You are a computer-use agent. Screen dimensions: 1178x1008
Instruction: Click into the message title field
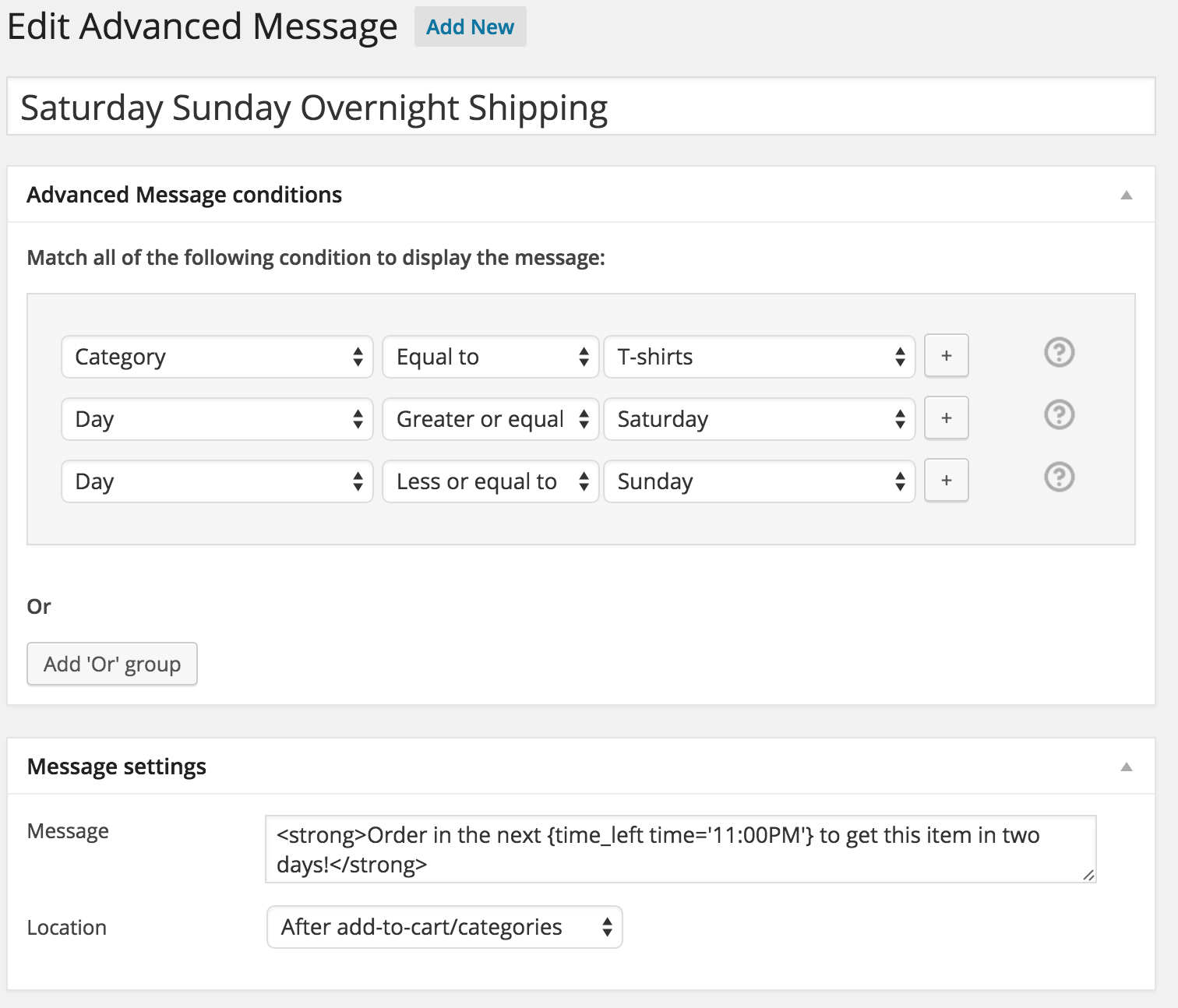[x=580, y=107]
